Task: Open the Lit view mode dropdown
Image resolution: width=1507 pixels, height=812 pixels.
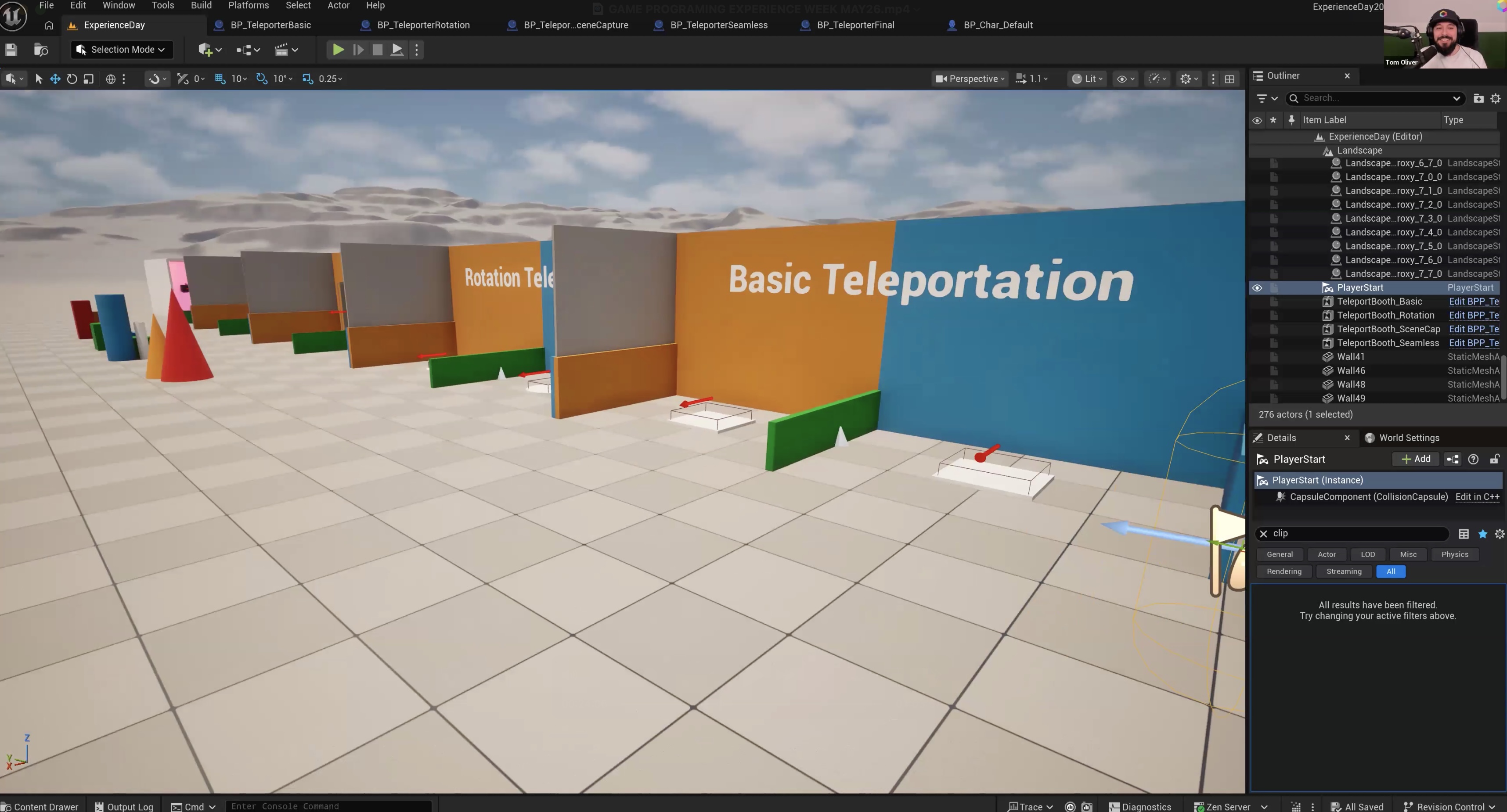Action: 1087,79
